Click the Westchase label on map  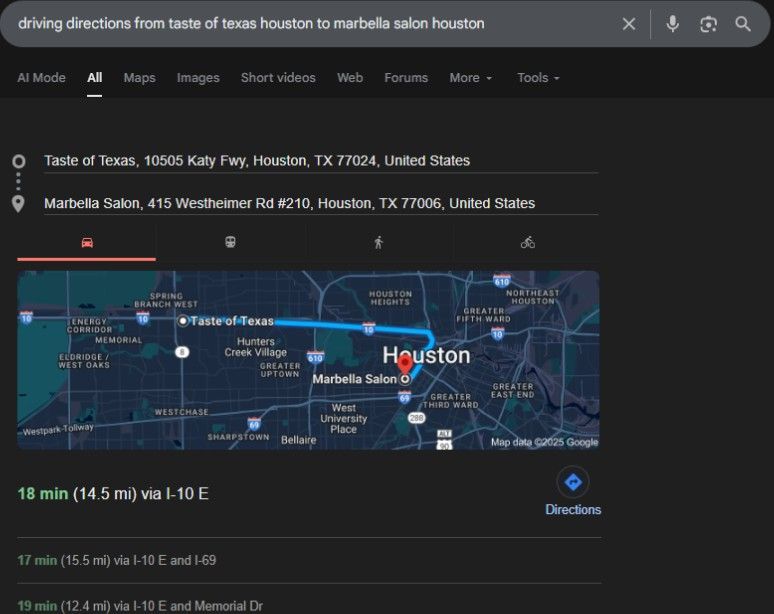pyautogui.click(x=181, y=412)
